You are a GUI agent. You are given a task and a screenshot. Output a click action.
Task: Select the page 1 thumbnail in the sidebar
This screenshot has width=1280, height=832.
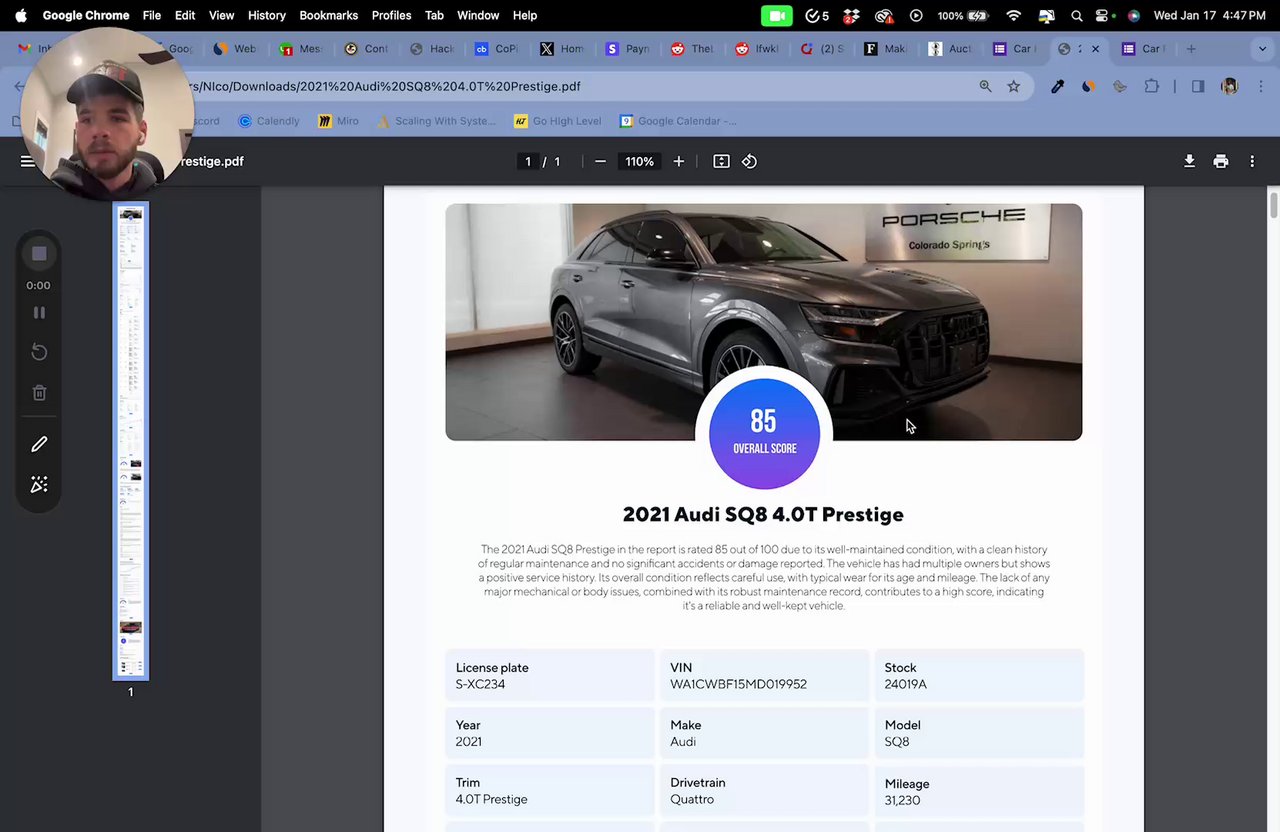(x=130, y=441)
